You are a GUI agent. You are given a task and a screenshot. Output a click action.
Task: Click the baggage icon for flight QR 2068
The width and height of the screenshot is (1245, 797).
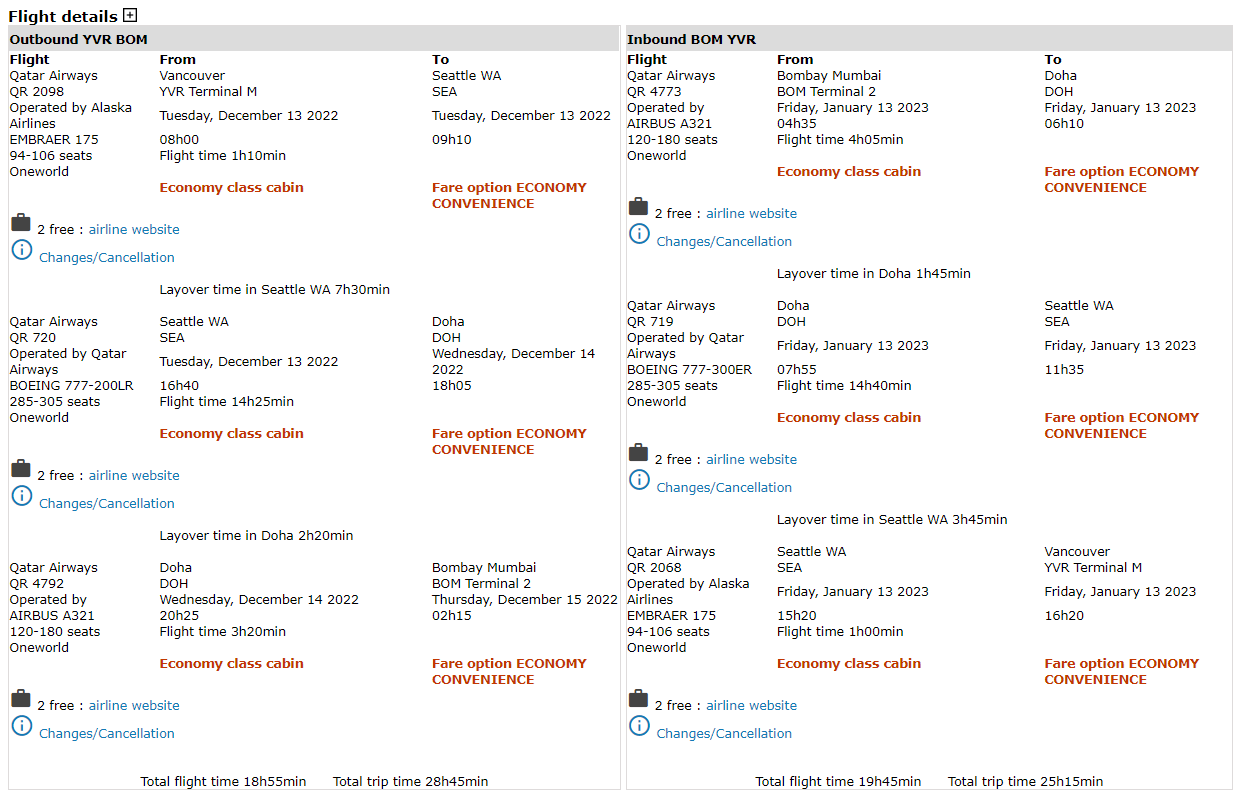[638, 699]
